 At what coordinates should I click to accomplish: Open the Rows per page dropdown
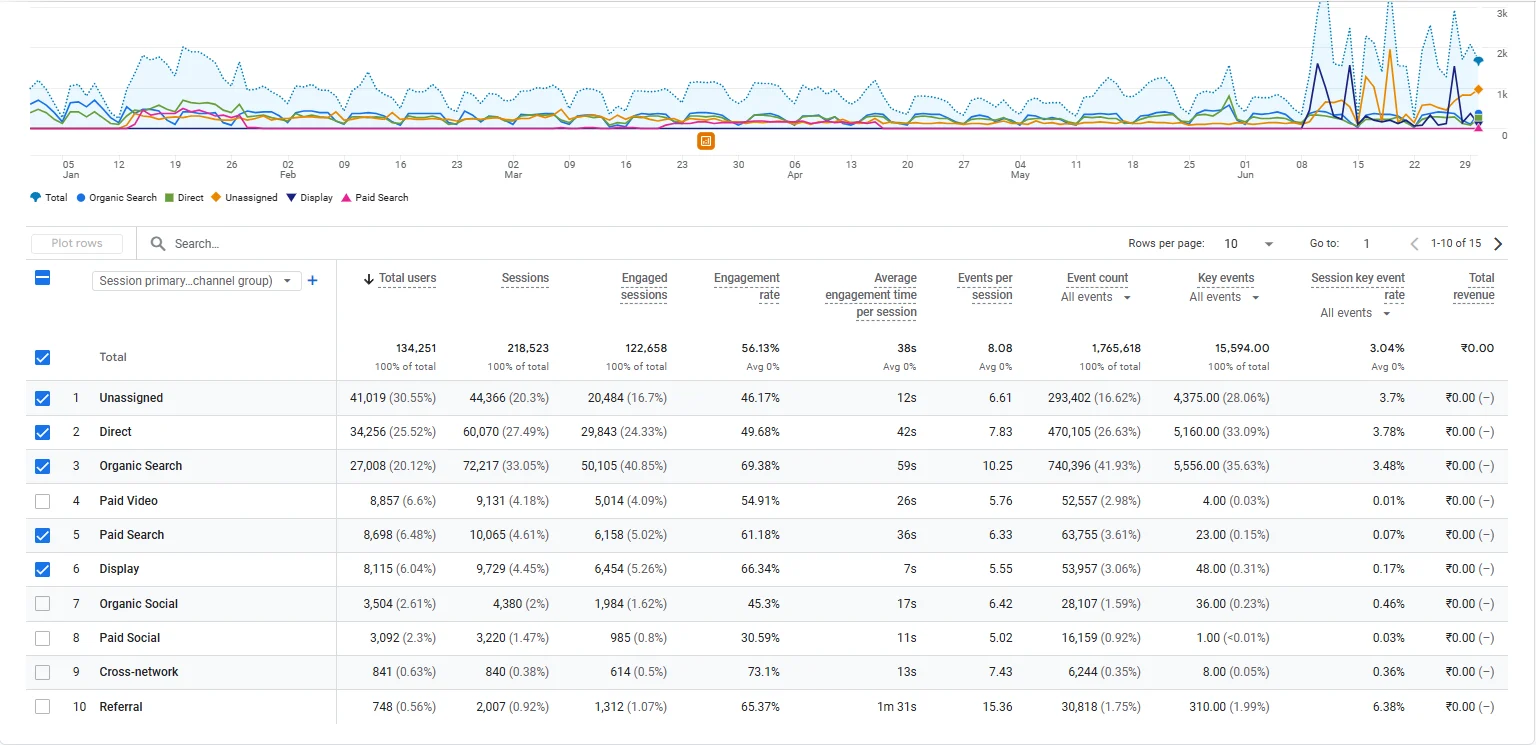pos(1250,243)
